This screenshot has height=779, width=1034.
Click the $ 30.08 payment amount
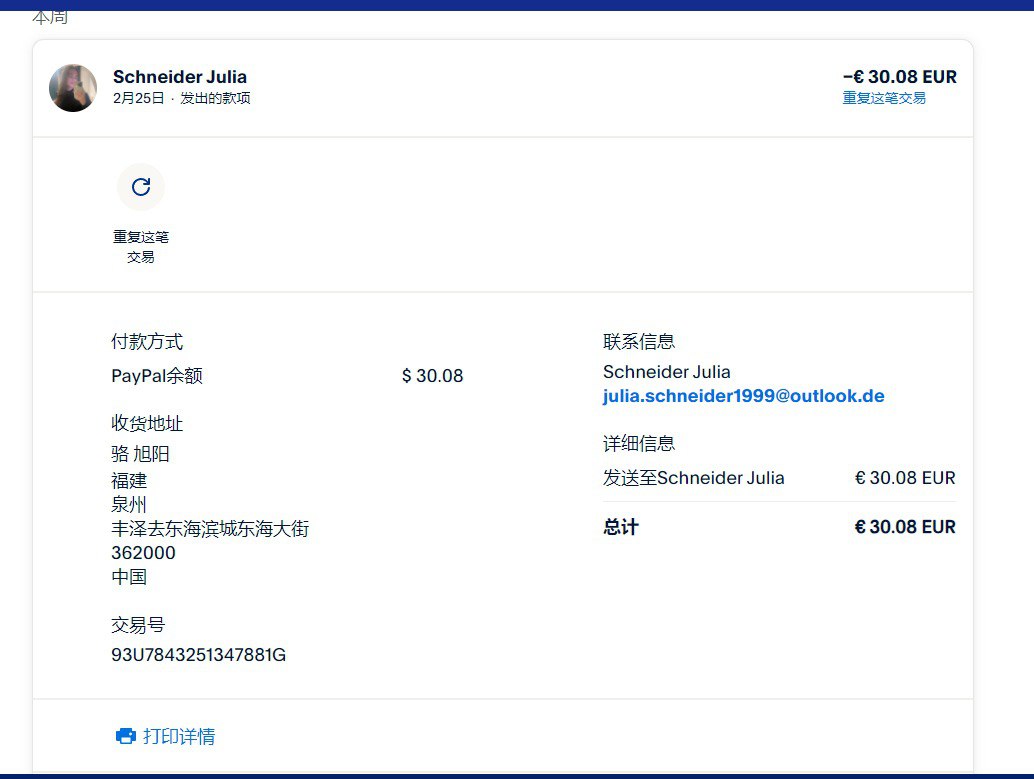(432, 376)
